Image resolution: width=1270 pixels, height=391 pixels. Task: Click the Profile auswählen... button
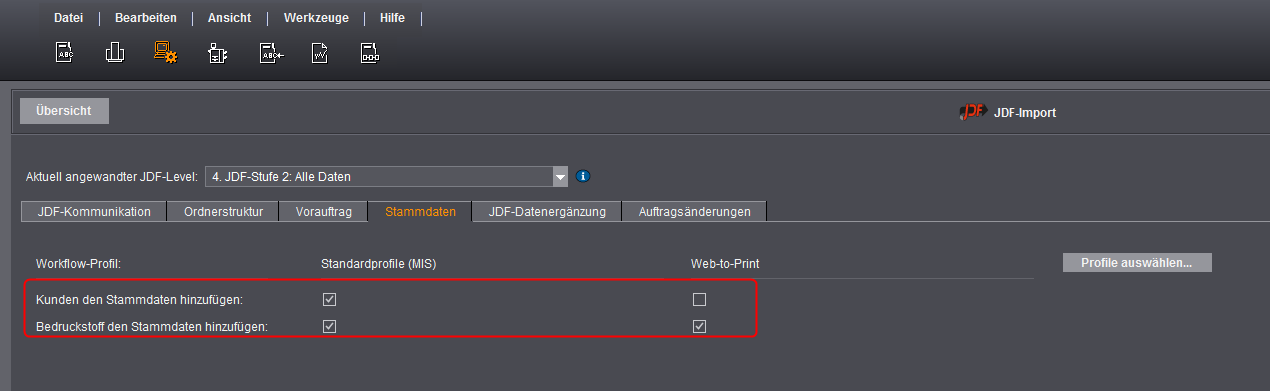coord(1137,263)
